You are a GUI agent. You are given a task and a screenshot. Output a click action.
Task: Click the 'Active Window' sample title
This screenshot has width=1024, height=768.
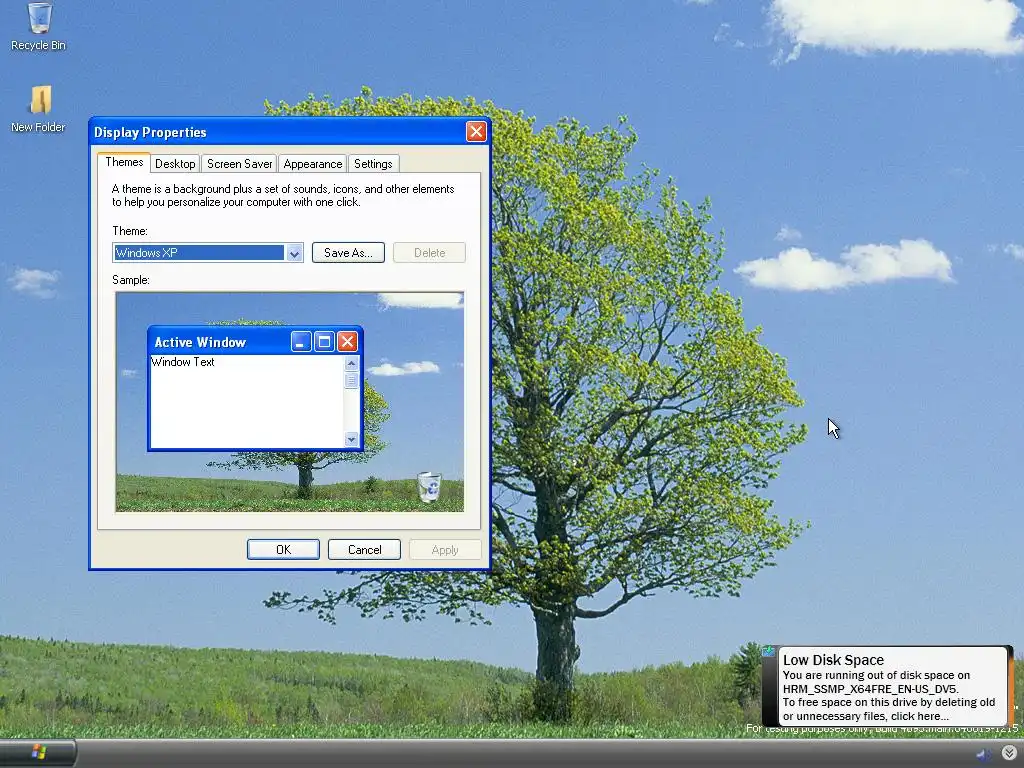200,342
